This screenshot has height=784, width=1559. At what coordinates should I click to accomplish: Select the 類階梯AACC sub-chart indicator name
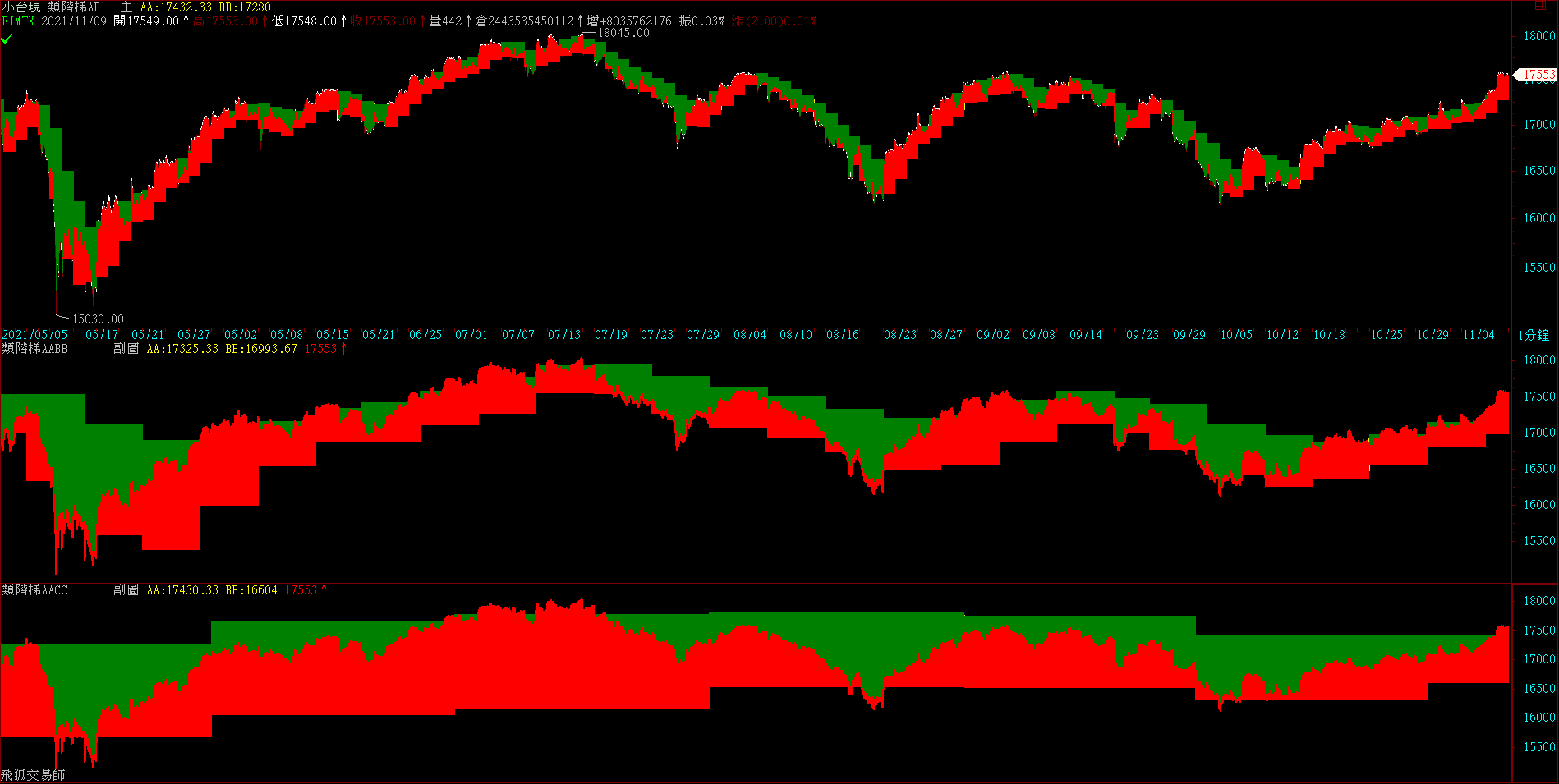[34, 590]
